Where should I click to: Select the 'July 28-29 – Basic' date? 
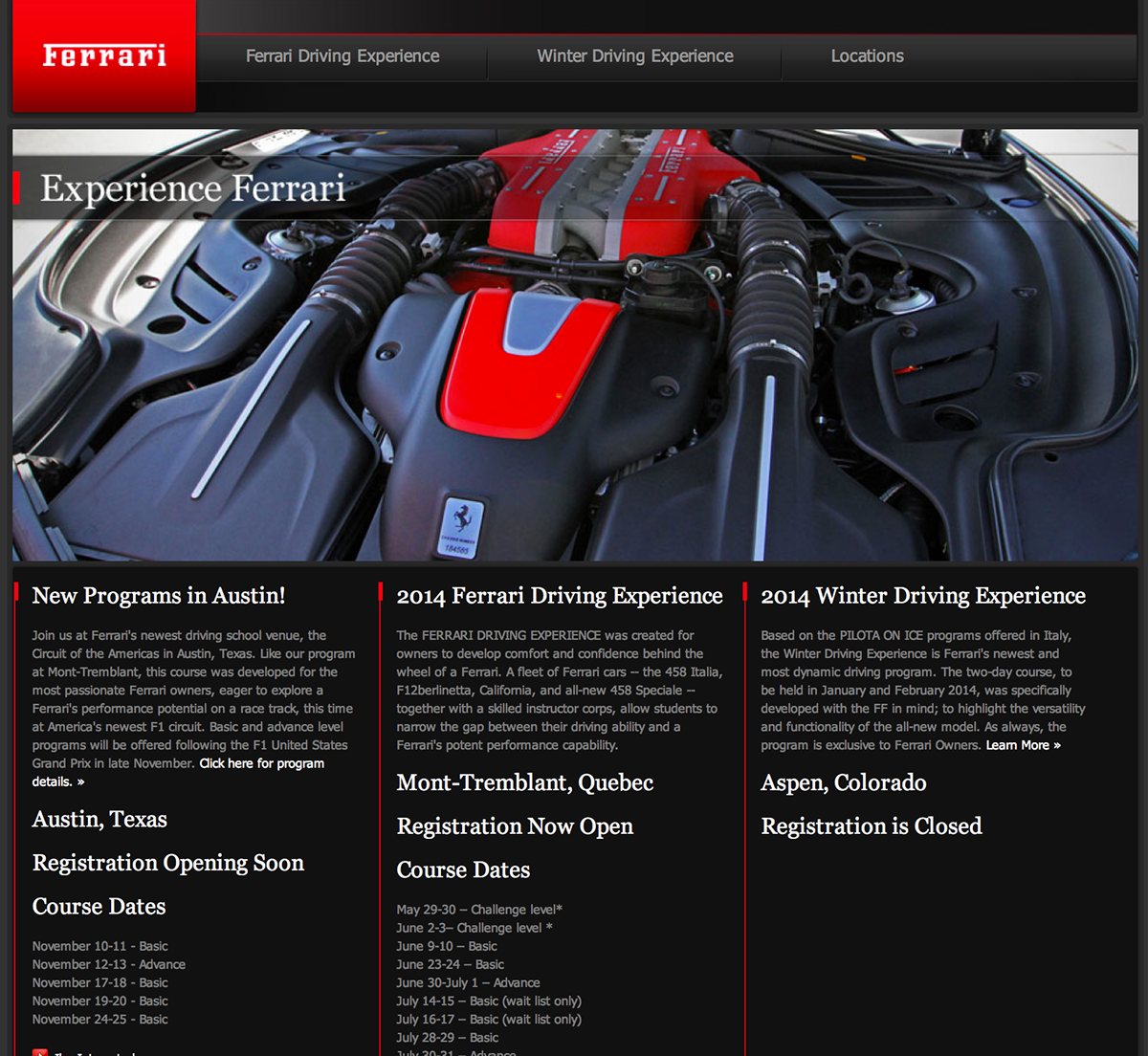point(448,1037)
